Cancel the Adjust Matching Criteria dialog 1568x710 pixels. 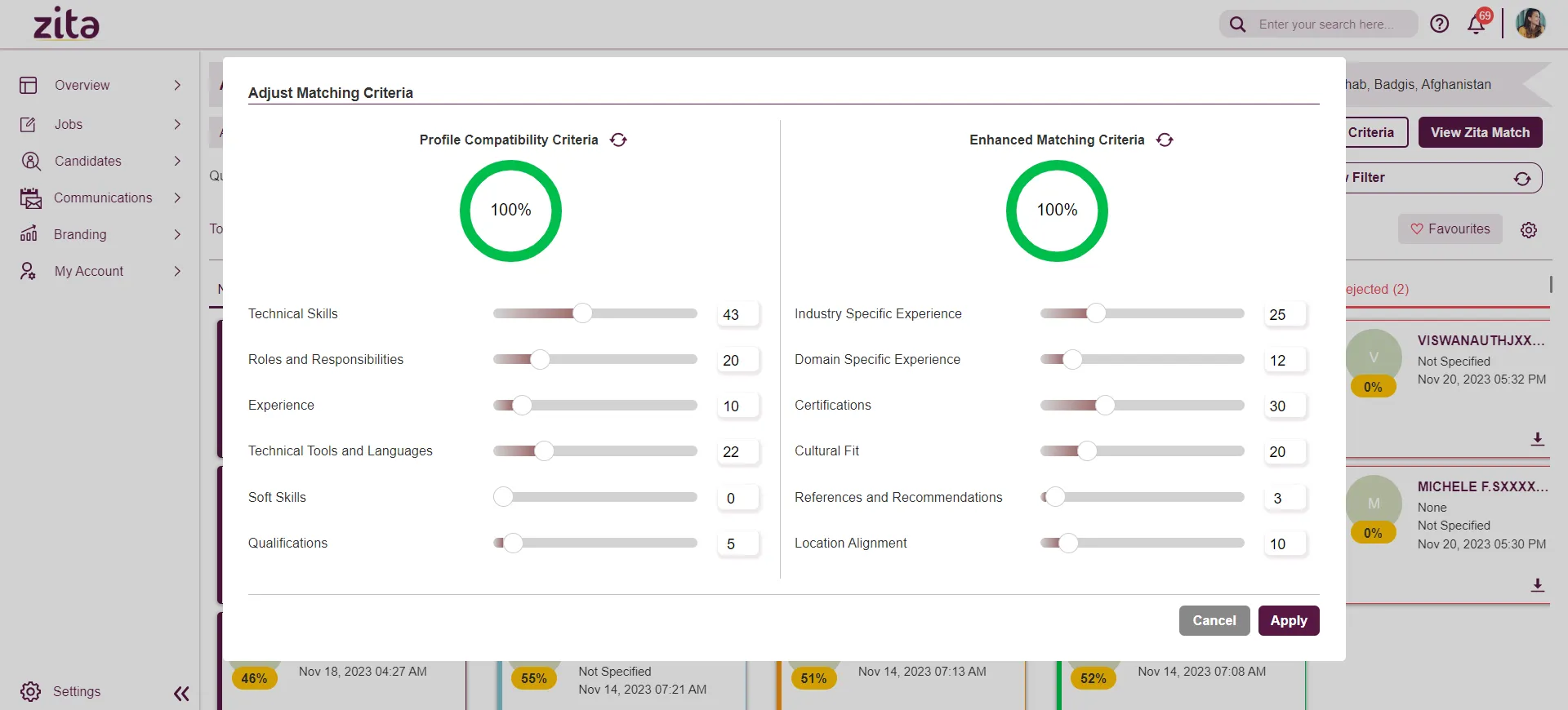pos(1214,620)
